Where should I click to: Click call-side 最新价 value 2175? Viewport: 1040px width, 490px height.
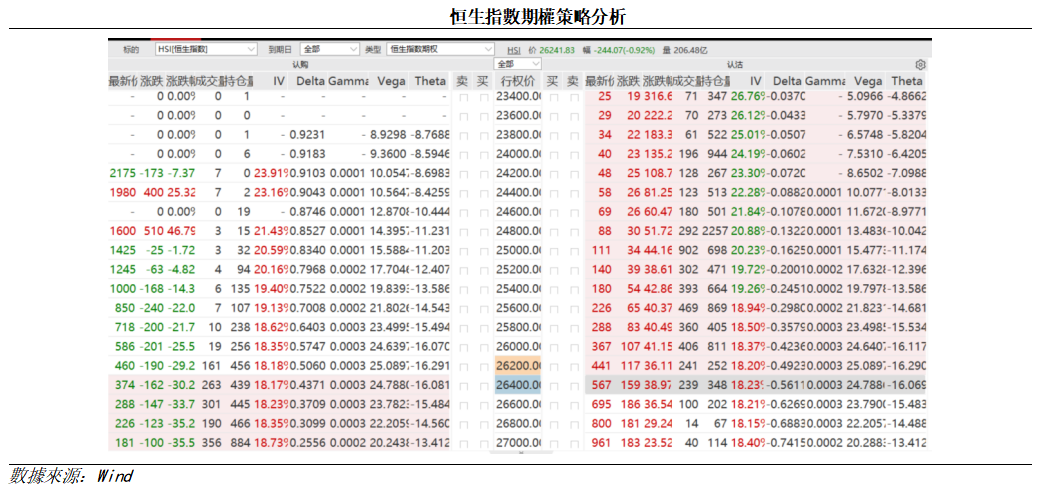point(123,173)
